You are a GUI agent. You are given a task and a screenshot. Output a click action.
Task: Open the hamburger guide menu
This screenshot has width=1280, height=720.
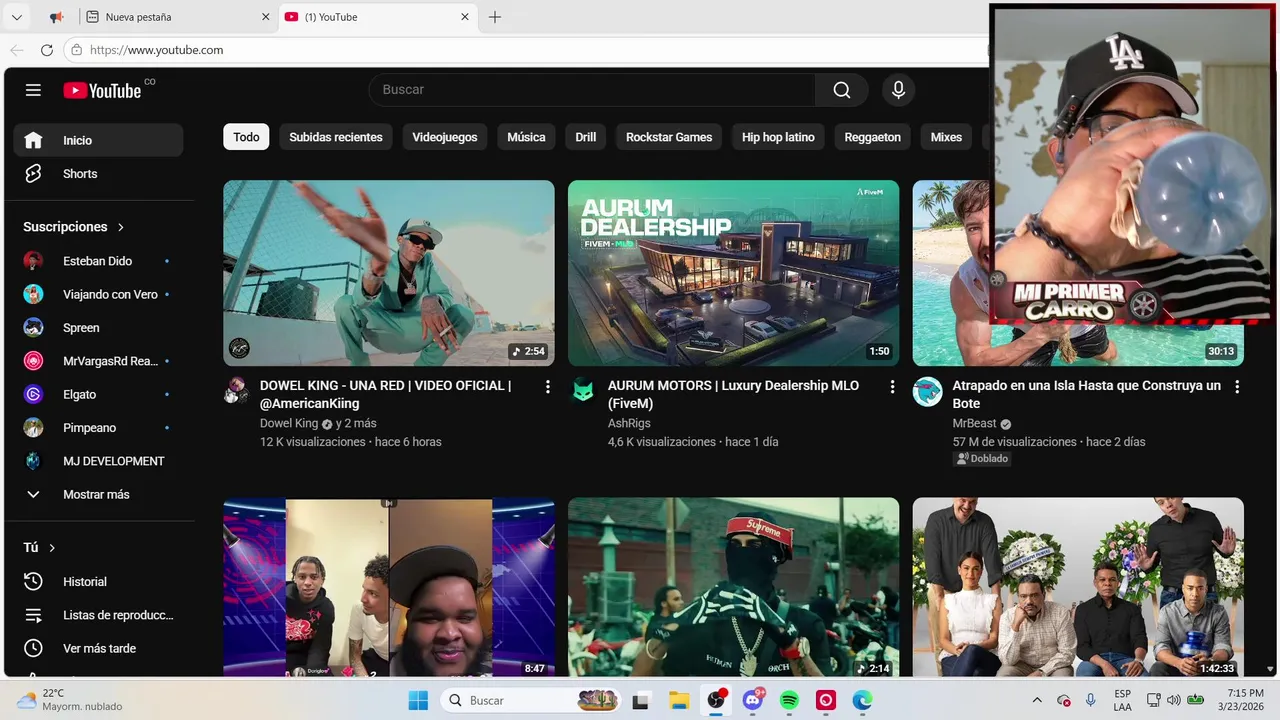[33, 90]
